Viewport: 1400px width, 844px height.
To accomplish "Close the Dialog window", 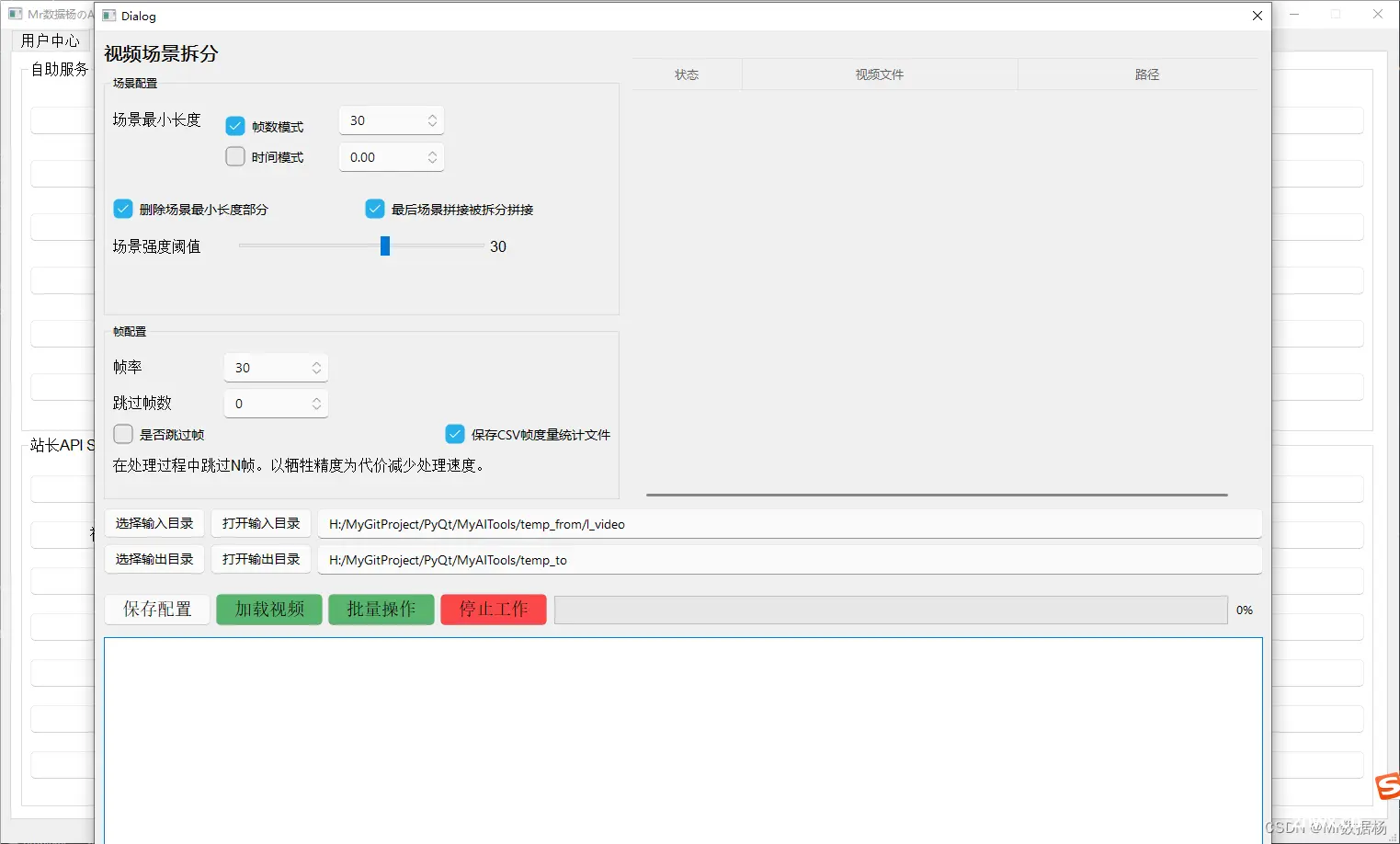I will pos(1258,16).
